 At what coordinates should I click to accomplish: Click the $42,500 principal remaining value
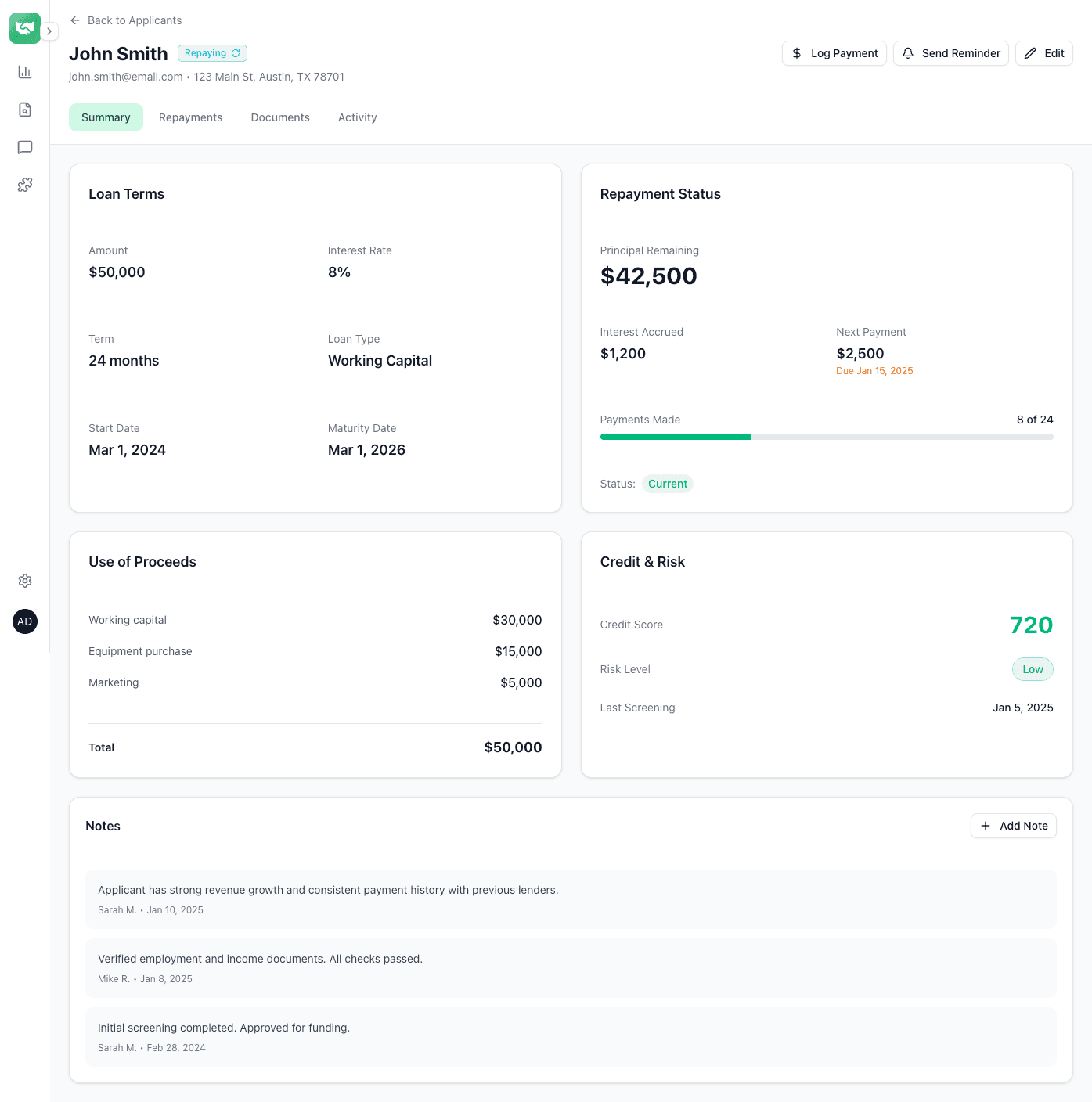pyautogui.click(x=648, y=276)
